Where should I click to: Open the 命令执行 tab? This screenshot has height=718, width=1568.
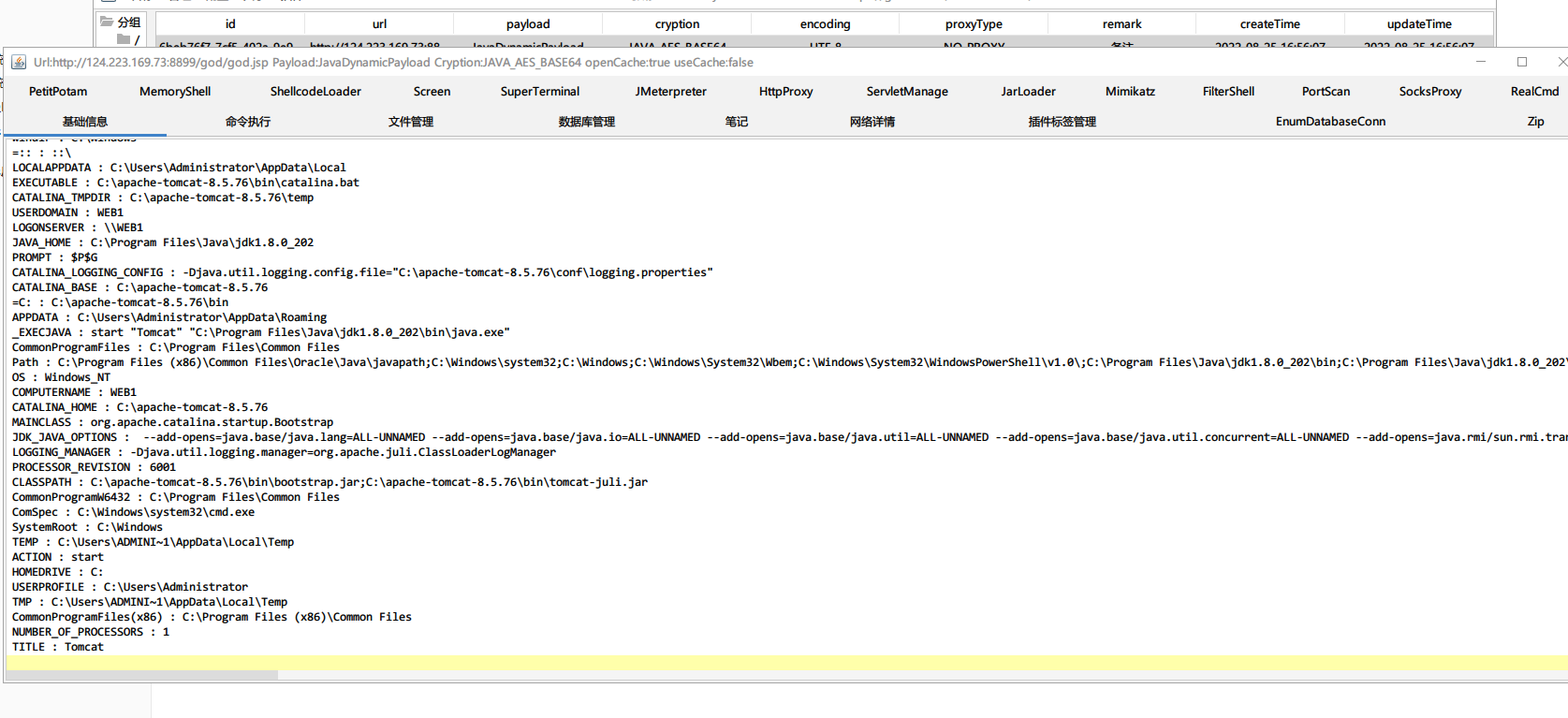tap(248, 122)
